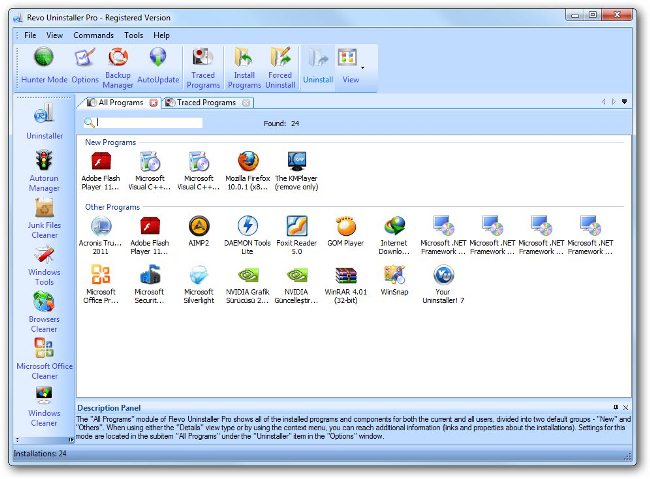Viewport: 650px width, 479px height.
Task: Switch to Traced Programs tab
Action: pos(206,102)
